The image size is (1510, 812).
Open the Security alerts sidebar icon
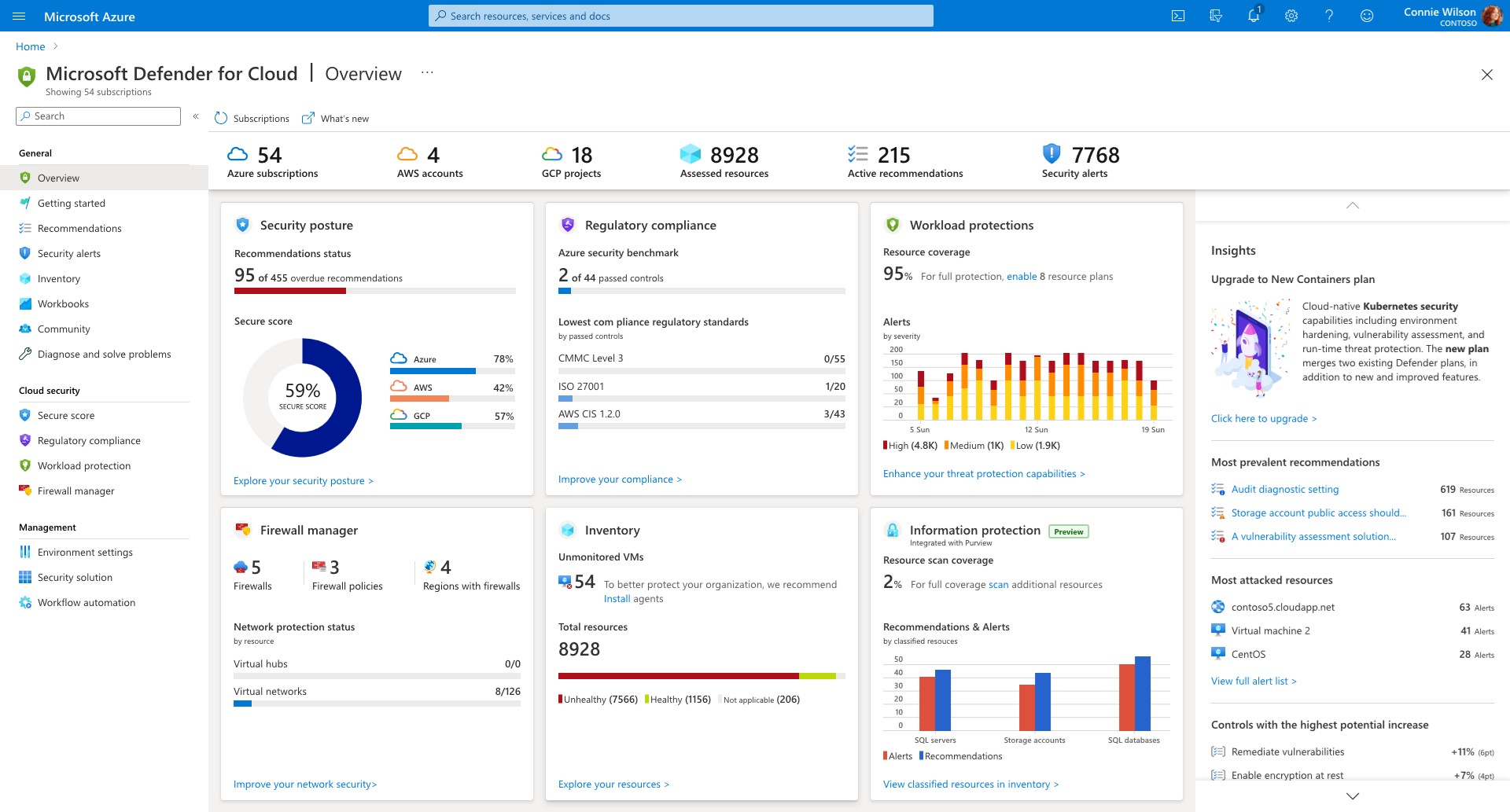pos(26,253)
